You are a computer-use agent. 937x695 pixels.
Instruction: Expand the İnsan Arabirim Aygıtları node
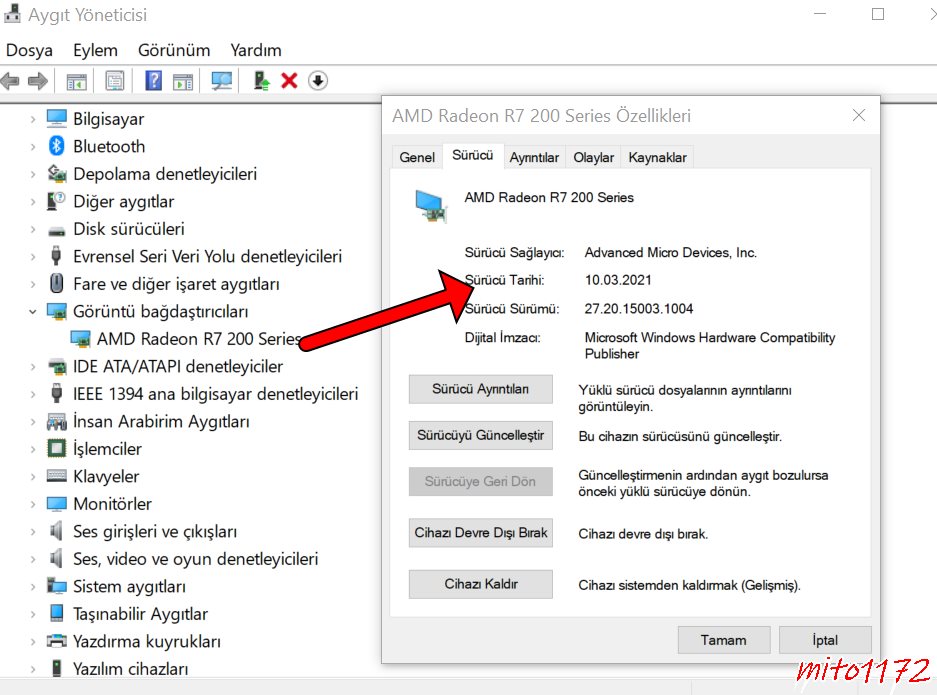(33, 421)
